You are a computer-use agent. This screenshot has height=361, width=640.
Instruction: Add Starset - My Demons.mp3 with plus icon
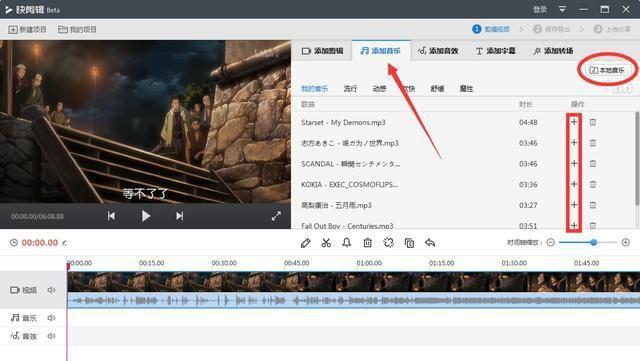click(574, 122)
